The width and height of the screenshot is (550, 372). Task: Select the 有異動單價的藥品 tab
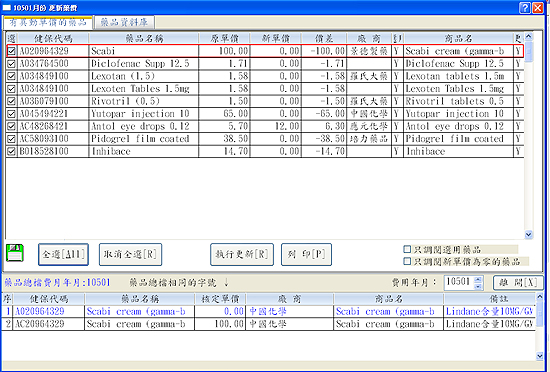click(48, 23)
